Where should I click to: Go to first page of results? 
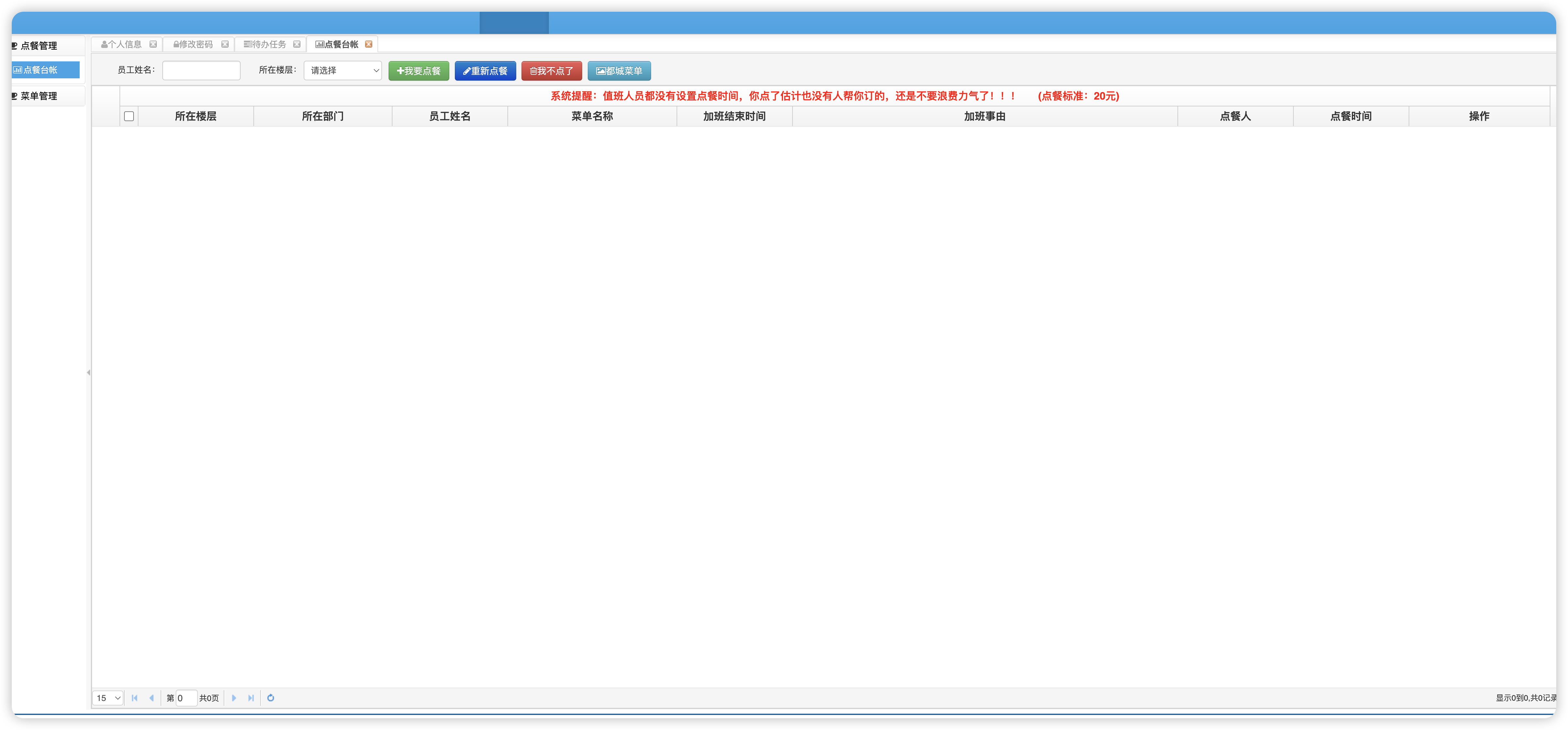[x=135, y=698]
